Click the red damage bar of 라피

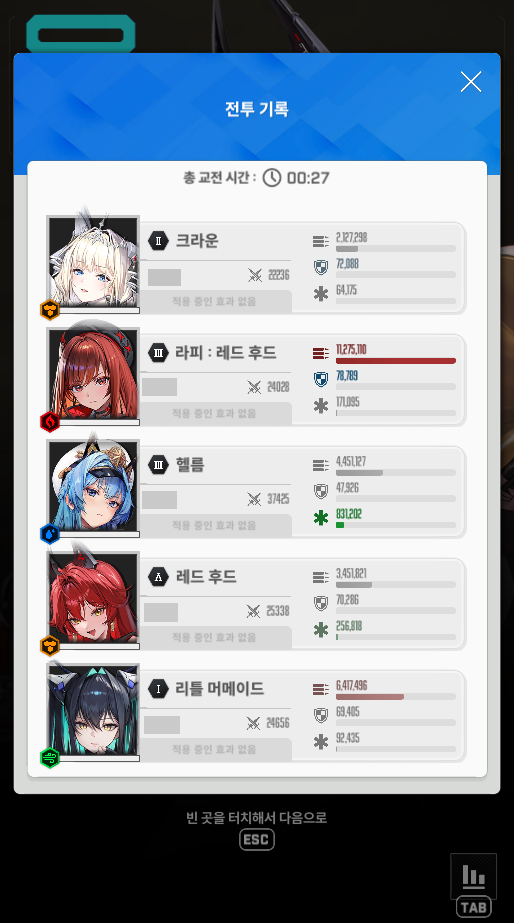pos(396,361)
